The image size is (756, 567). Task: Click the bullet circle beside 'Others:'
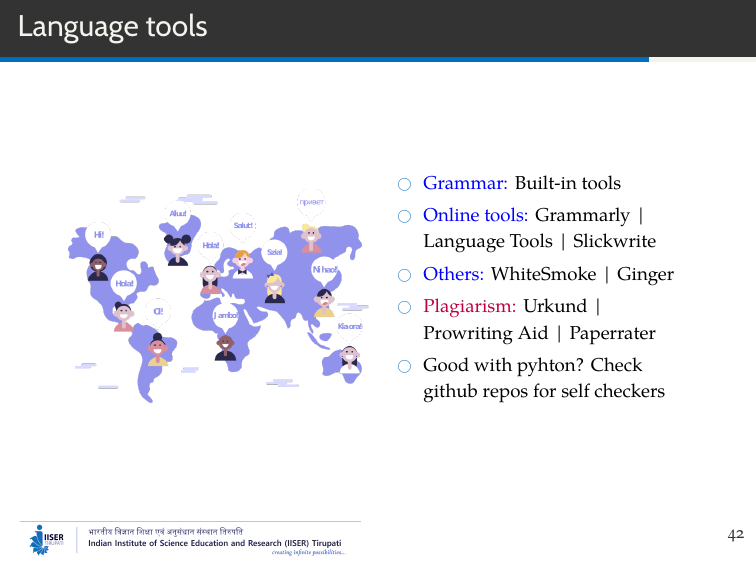click(404, 275)
